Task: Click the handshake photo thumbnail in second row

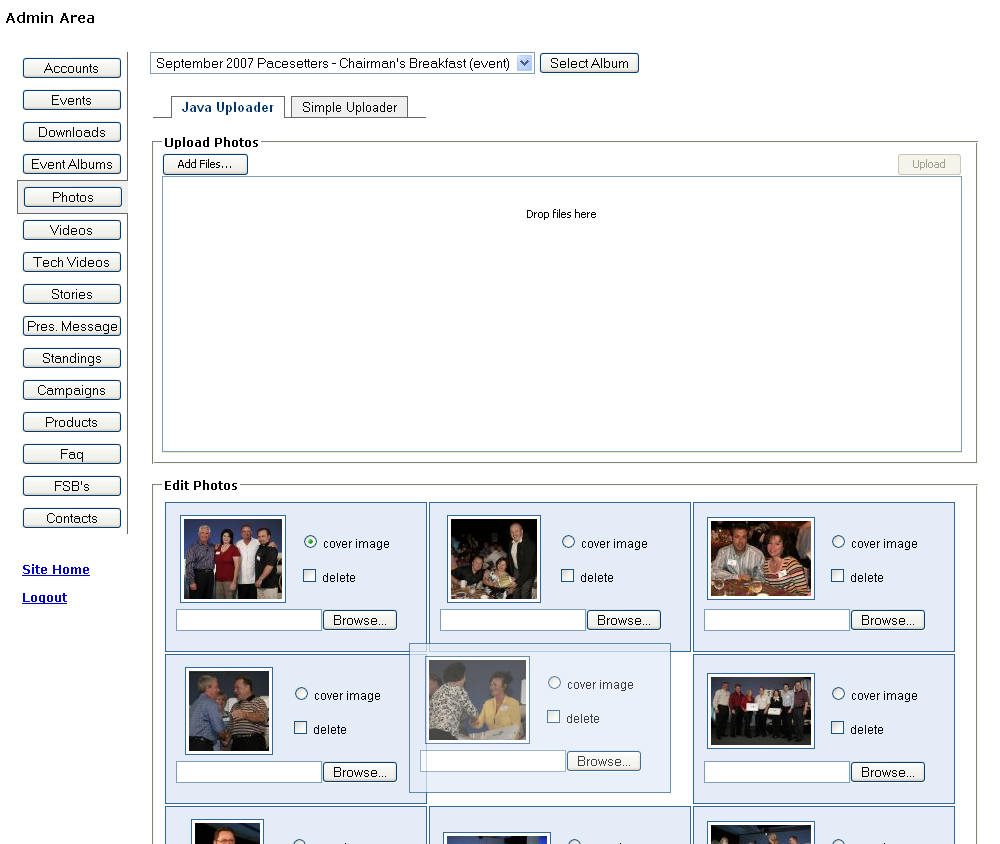Action: coord(229,710)
